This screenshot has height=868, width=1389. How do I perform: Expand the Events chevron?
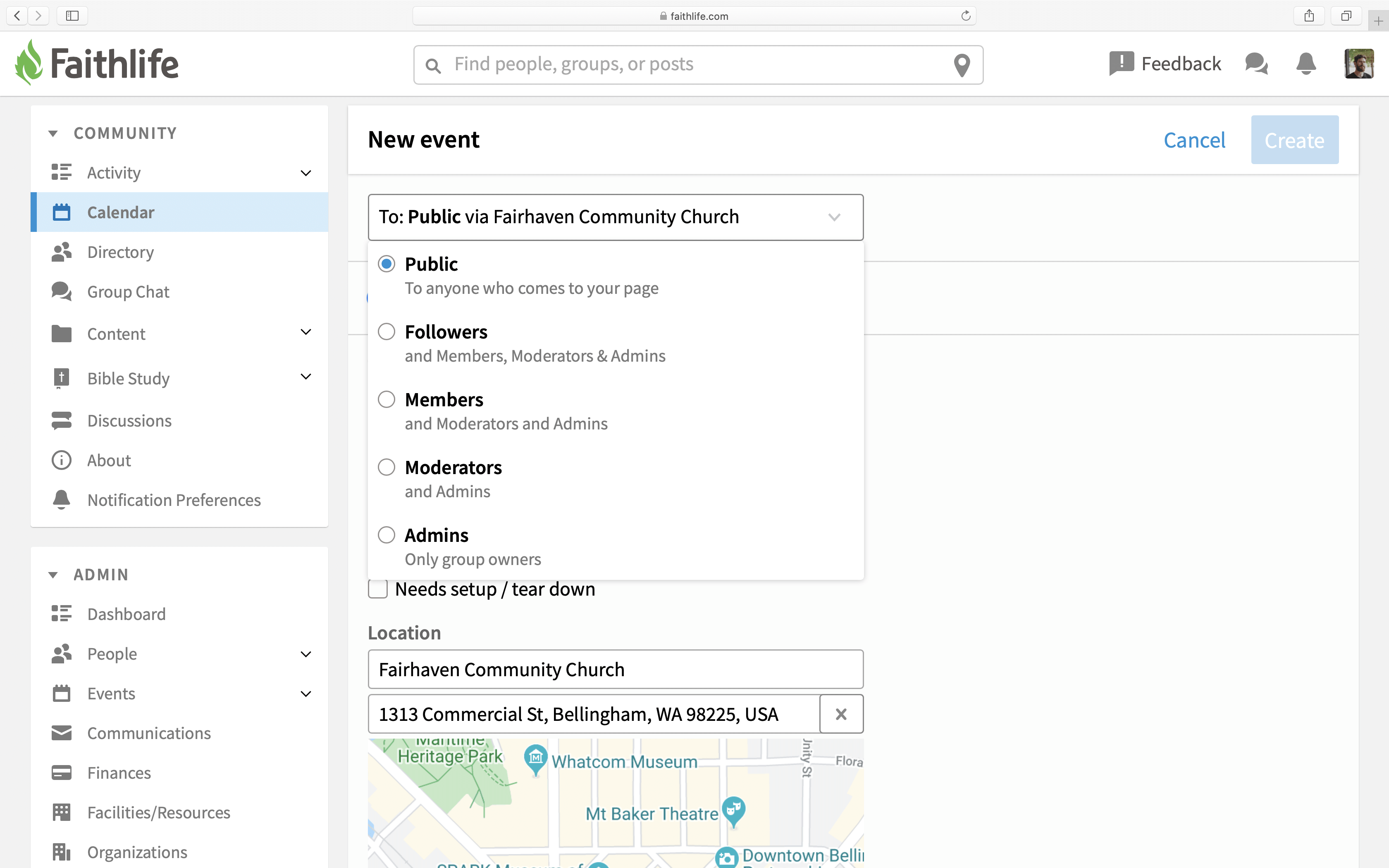click(306, 694)
